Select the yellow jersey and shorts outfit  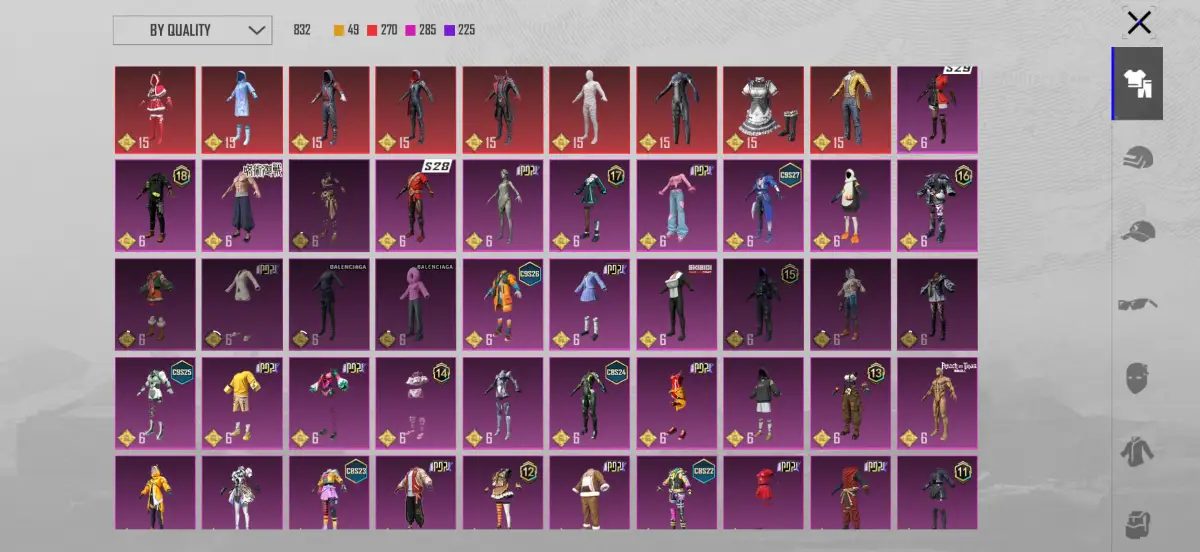242,403
